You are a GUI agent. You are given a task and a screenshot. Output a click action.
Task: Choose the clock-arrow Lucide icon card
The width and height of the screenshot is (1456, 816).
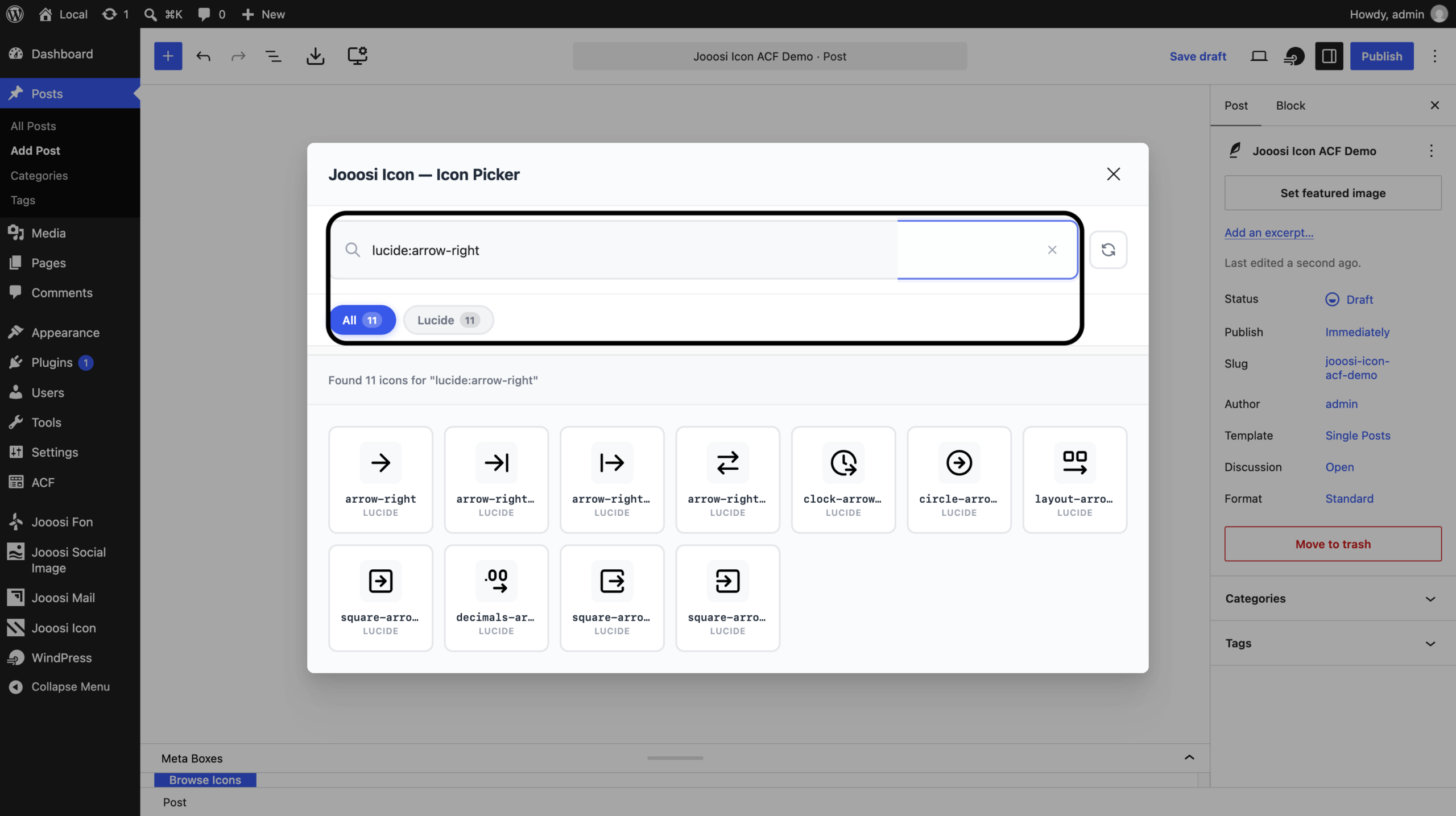(x=843, y=479)
